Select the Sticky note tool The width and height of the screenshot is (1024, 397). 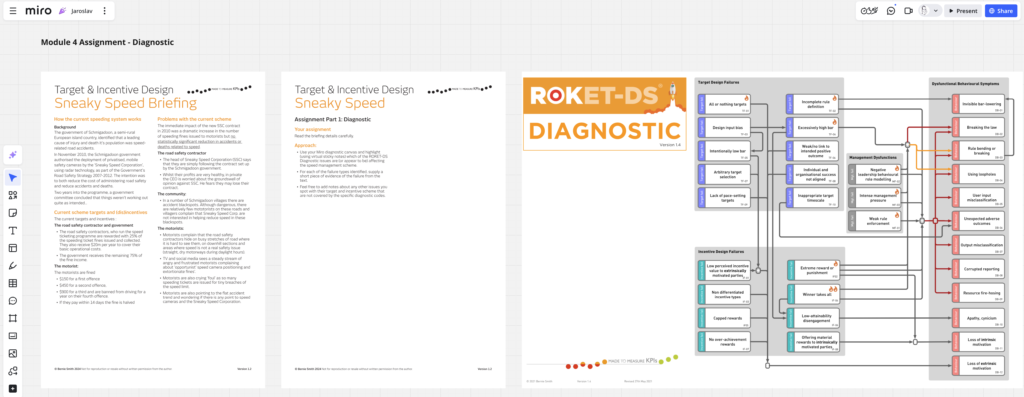tap(12, 213)
